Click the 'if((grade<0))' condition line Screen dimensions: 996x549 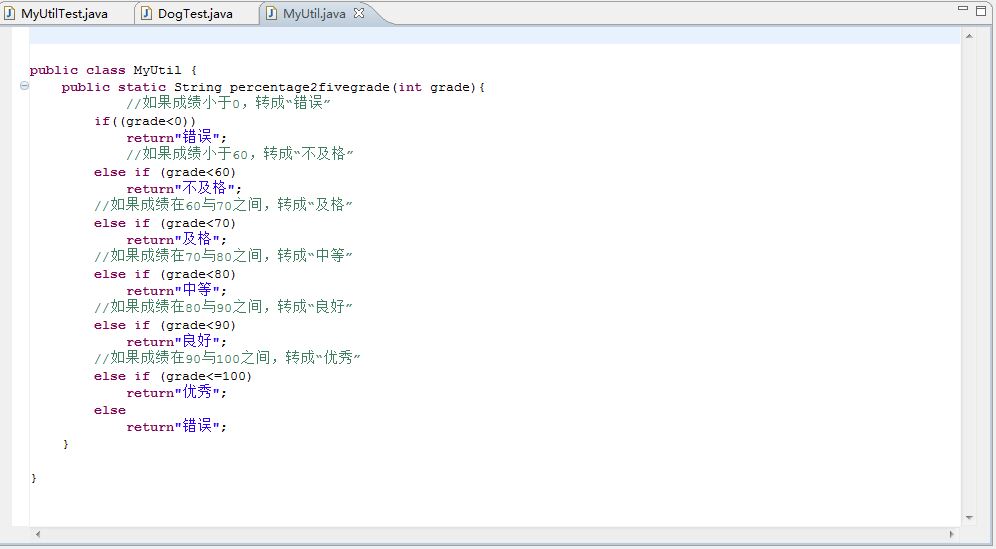coord(145,121)
